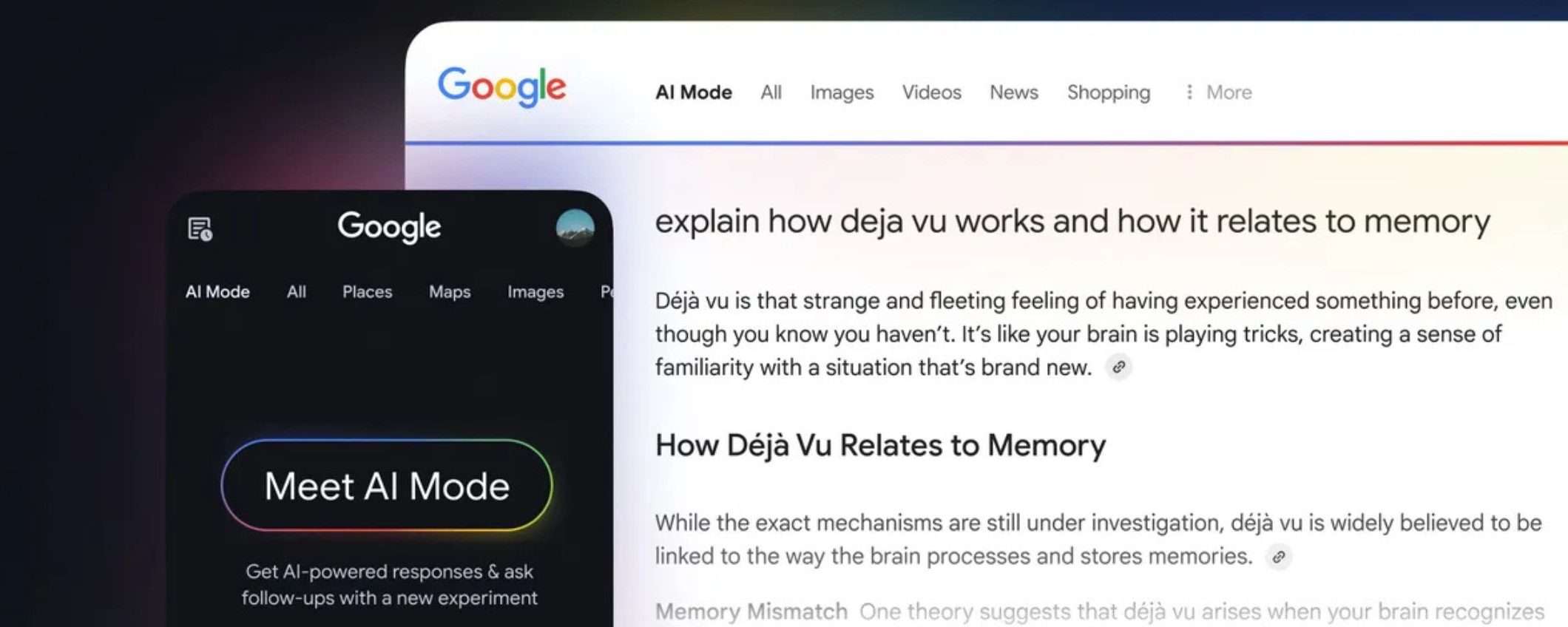
Task: Select the Places tab on phone
Action: pos(367,292)
